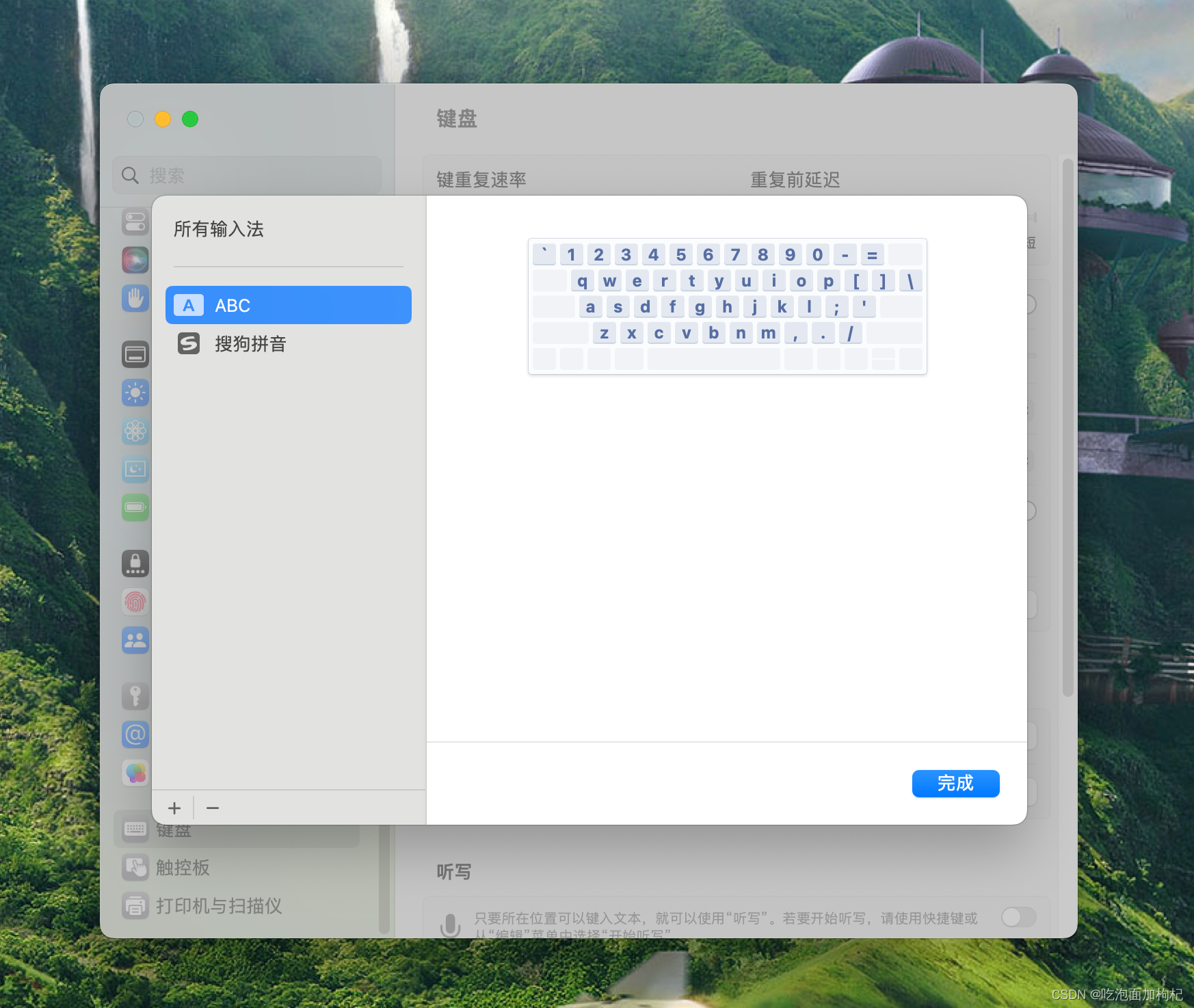Click the 所有输入法 heading

coord(219,229)
